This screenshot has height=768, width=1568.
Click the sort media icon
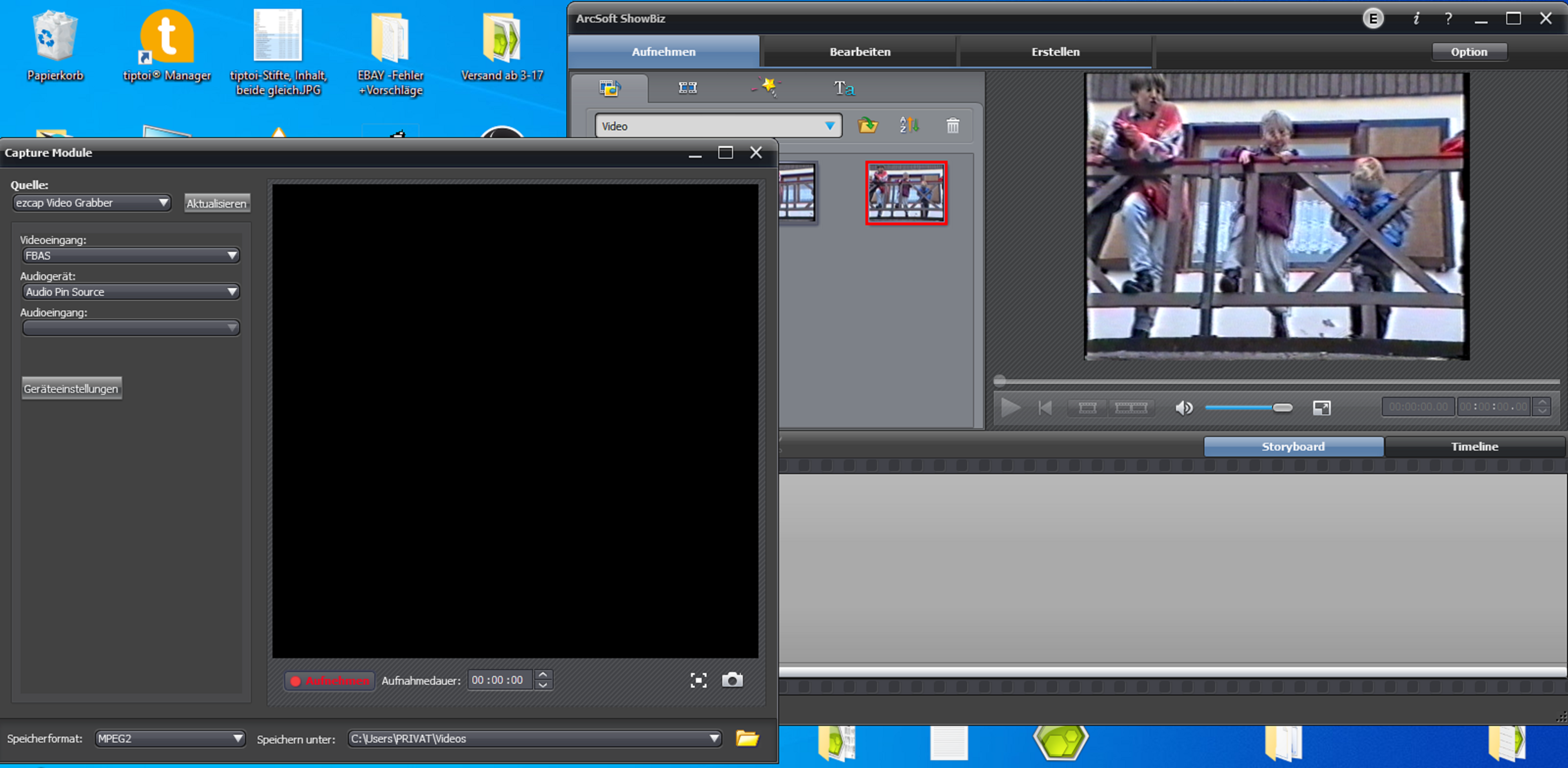tap(909, 125)
